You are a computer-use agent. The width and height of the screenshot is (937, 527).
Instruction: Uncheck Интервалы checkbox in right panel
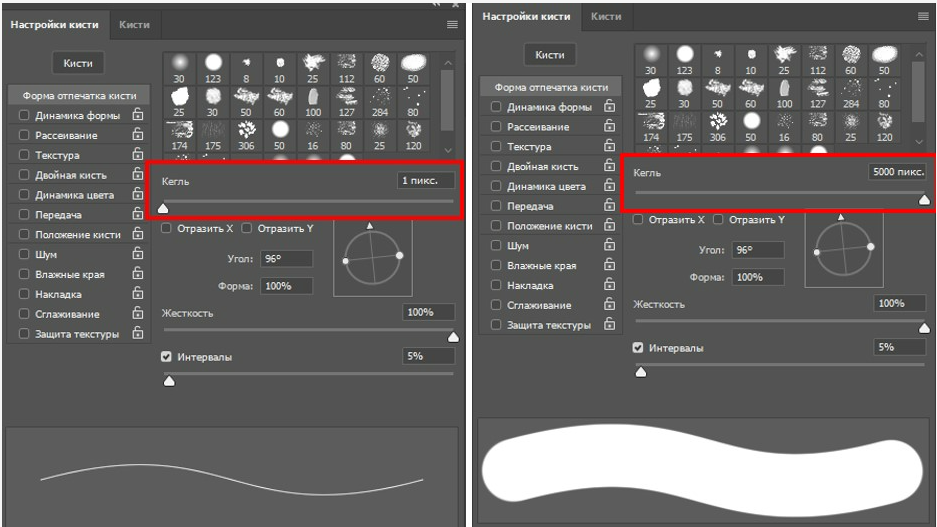click(638, 347)
